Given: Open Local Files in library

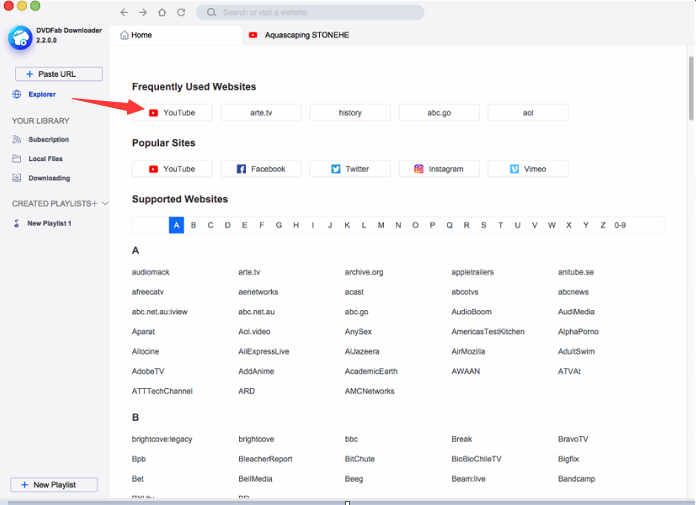Looking at the screenshot, I should pyautogui.click(x=45, y=158).
